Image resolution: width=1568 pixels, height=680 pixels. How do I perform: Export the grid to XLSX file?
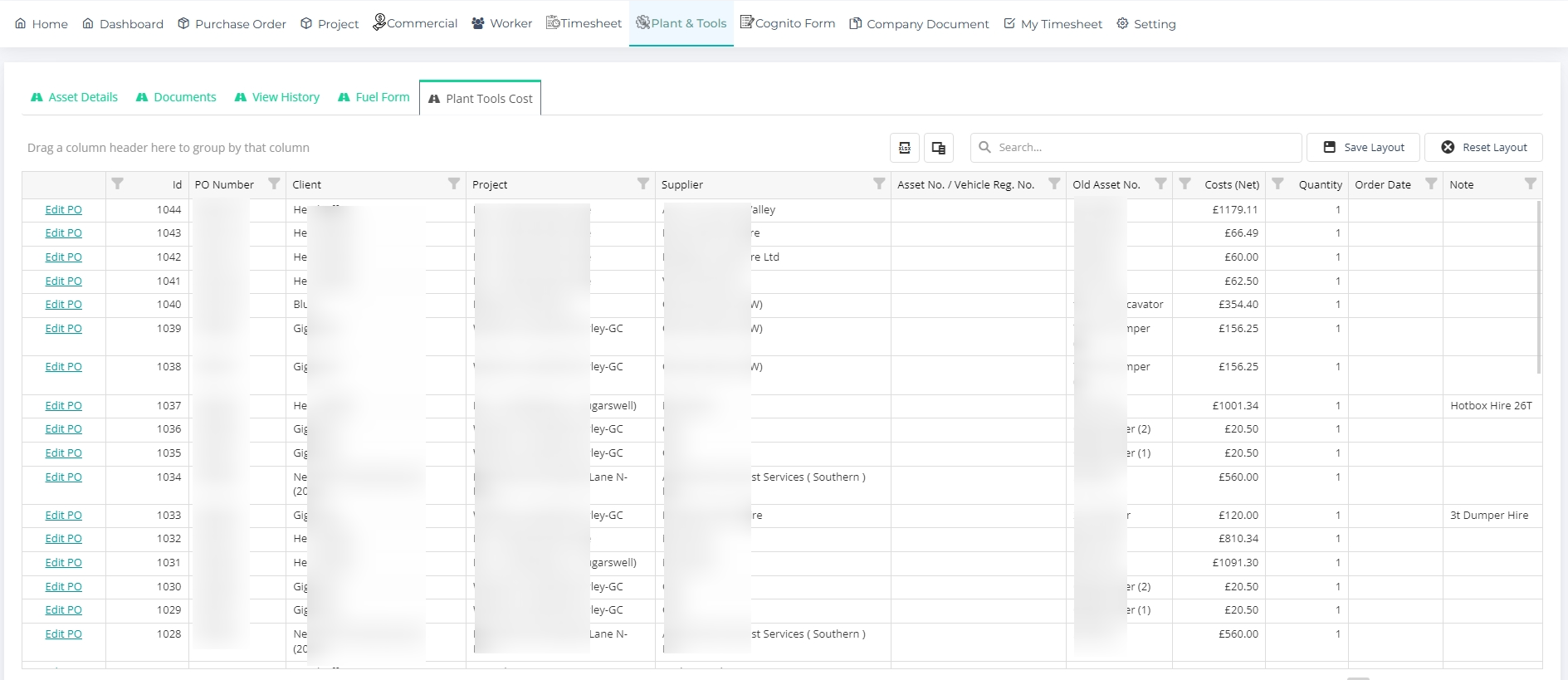pyautogui.click(x=904, y=148)
